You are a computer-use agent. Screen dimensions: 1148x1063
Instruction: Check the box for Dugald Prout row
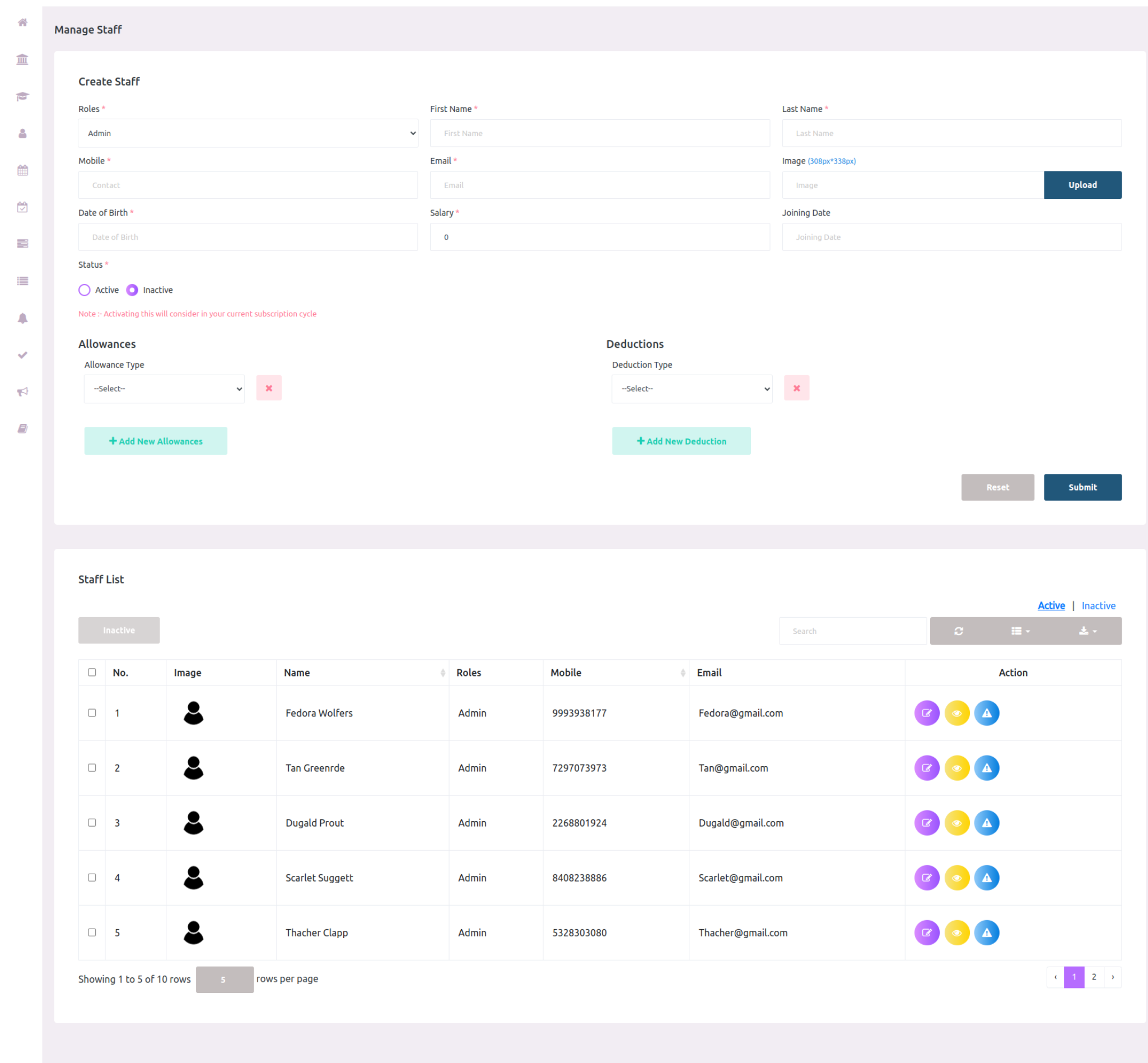point(92,823)
